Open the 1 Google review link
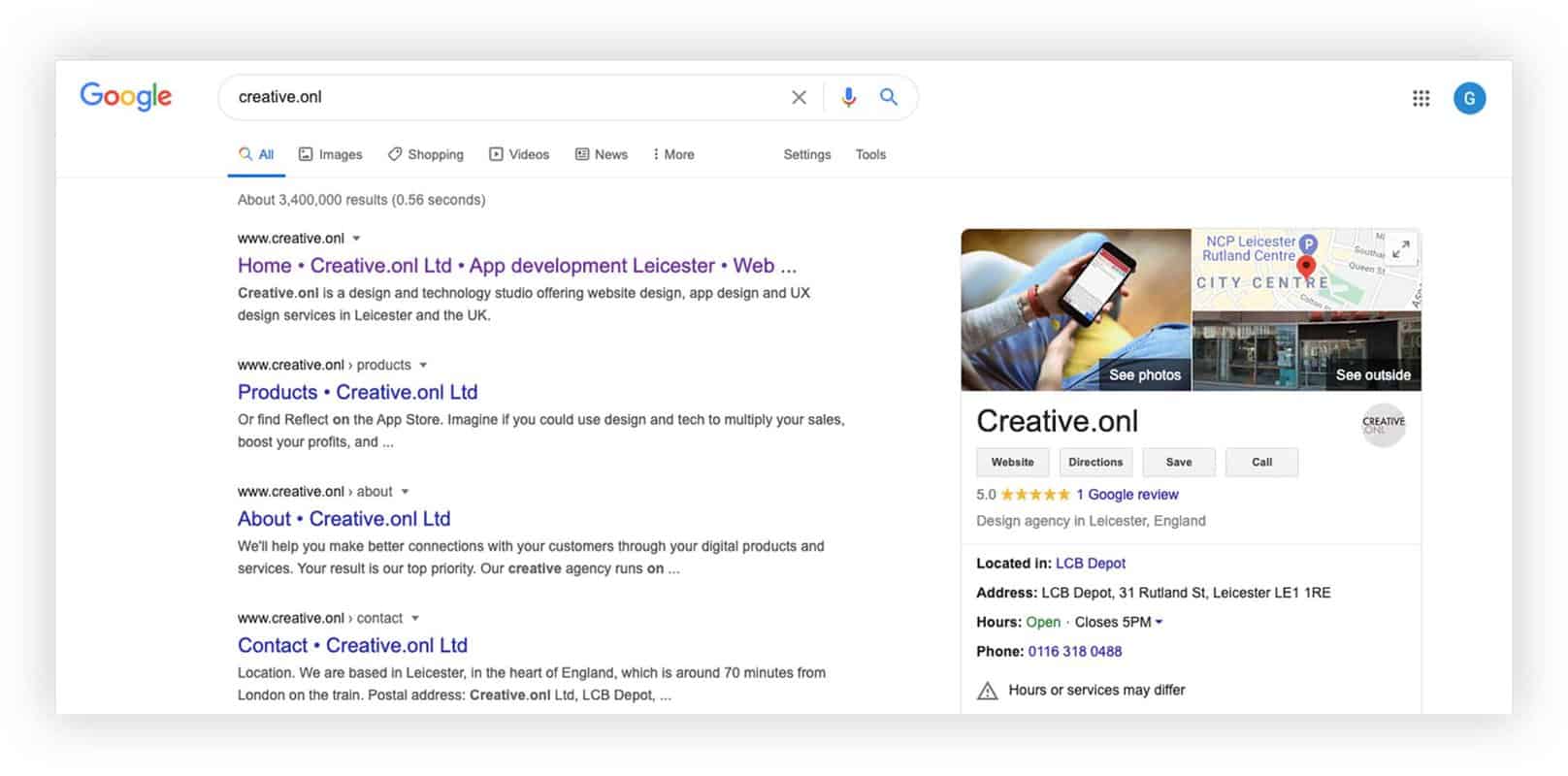 1127,495
